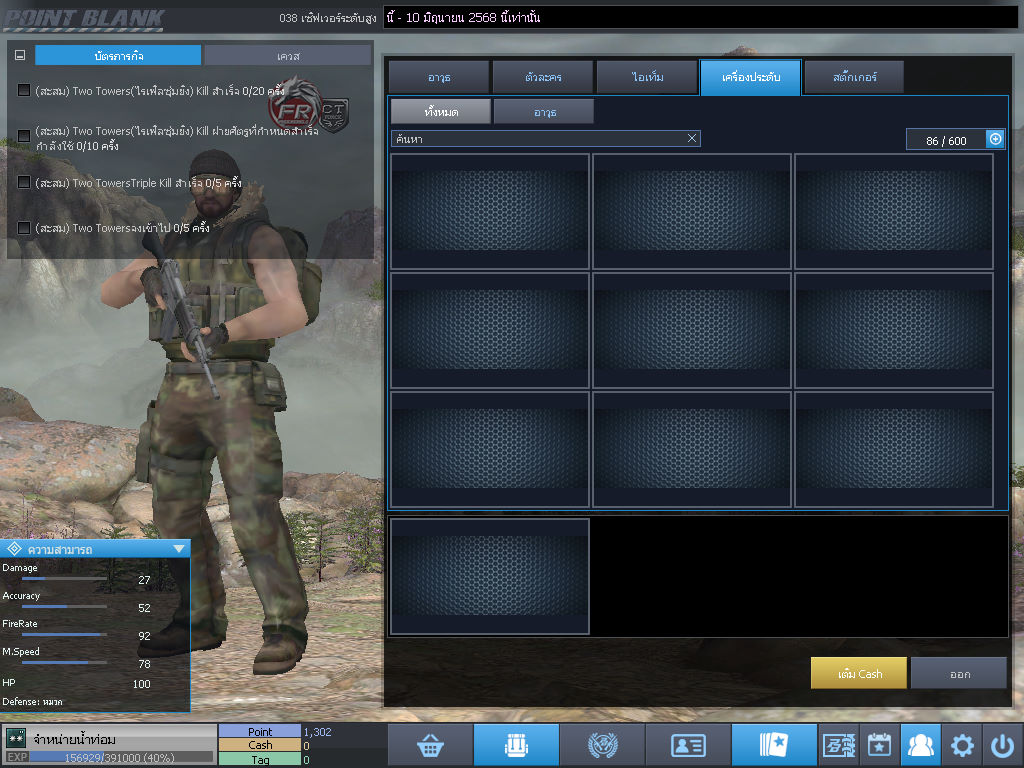Open the mission cards icon

pos(774,744)
